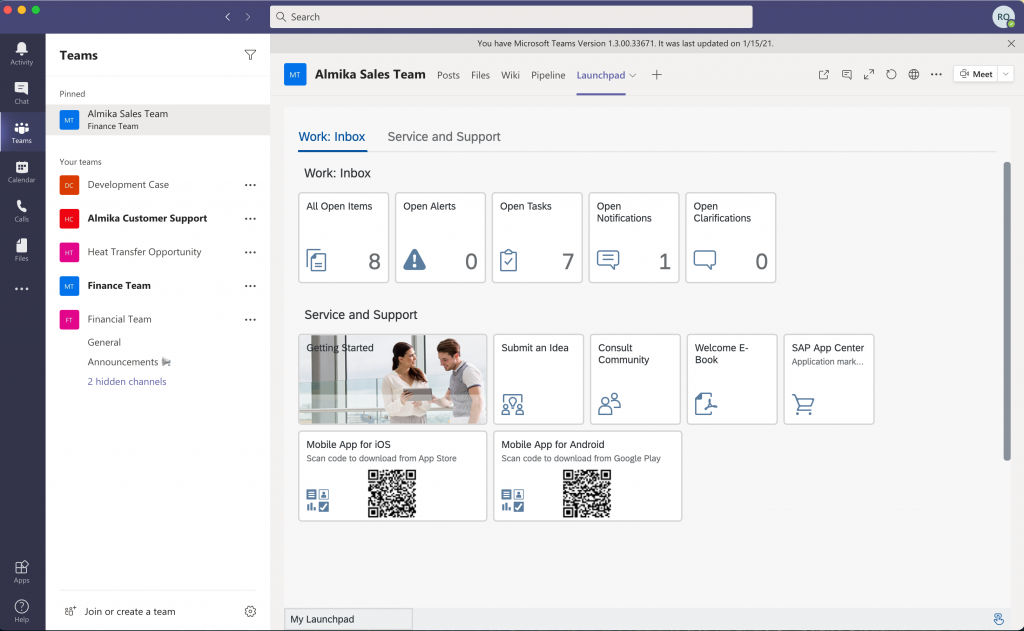Filter the Teams list
Viewport: 1024px width, 631px height.
pos(250,55)
